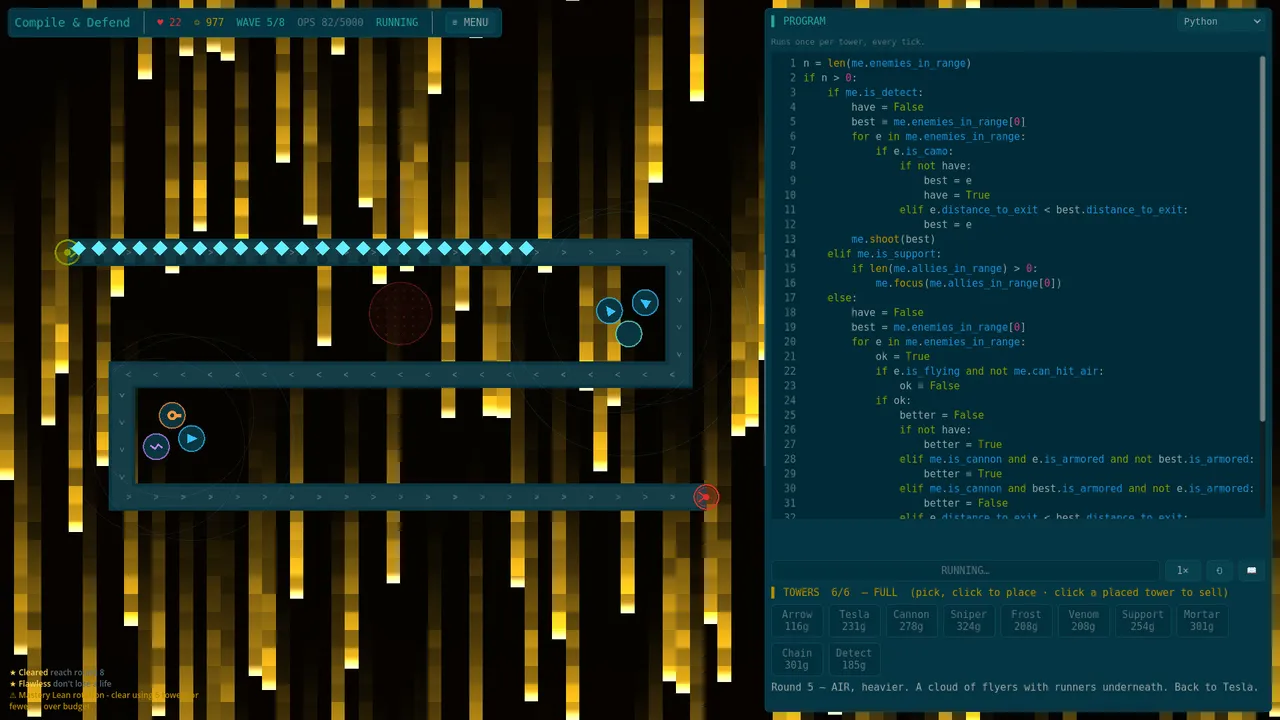The height and width of the screenshot is (720, 1280).
Task: Click the gold coin counter 977
Action: pyautogui.click(x=209, y=22)
